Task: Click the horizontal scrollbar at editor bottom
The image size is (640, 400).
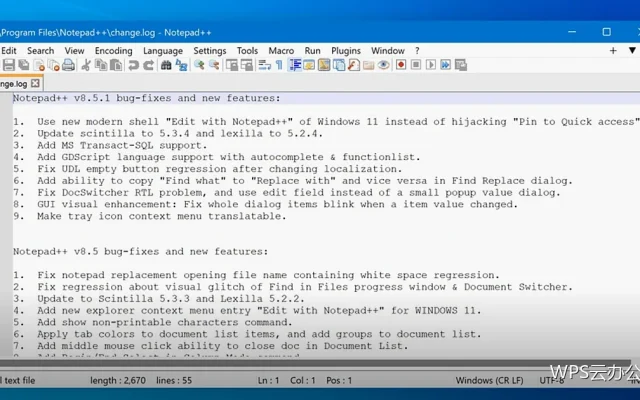Action: [x=314, y=362]
